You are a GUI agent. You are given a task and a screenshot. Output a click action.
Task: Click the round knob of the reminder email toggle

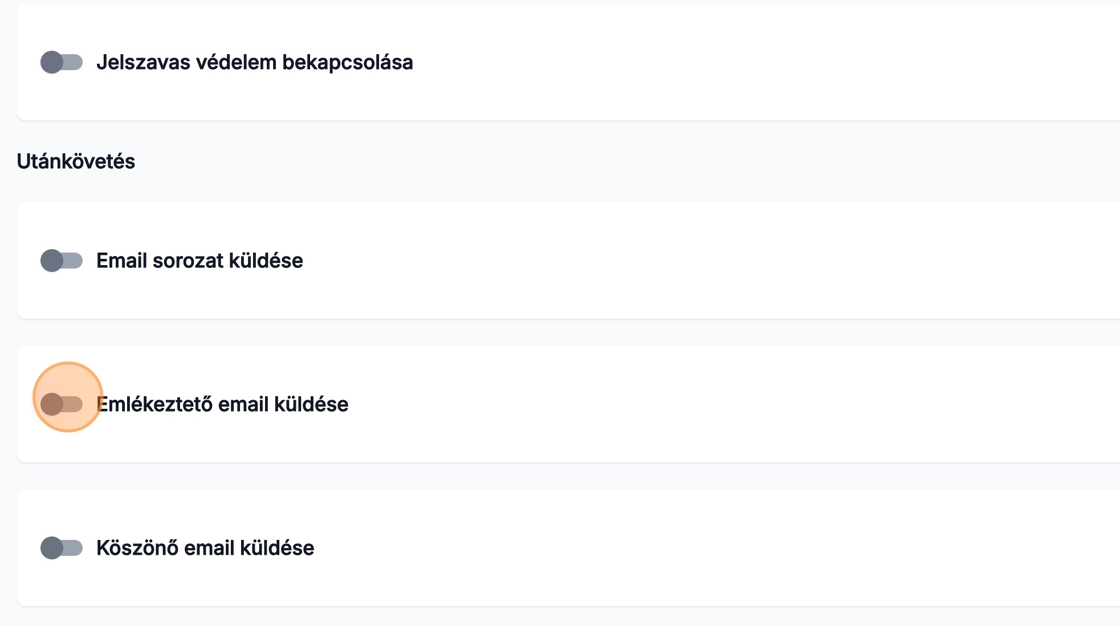pyautogui.click(x=52, y=405)
